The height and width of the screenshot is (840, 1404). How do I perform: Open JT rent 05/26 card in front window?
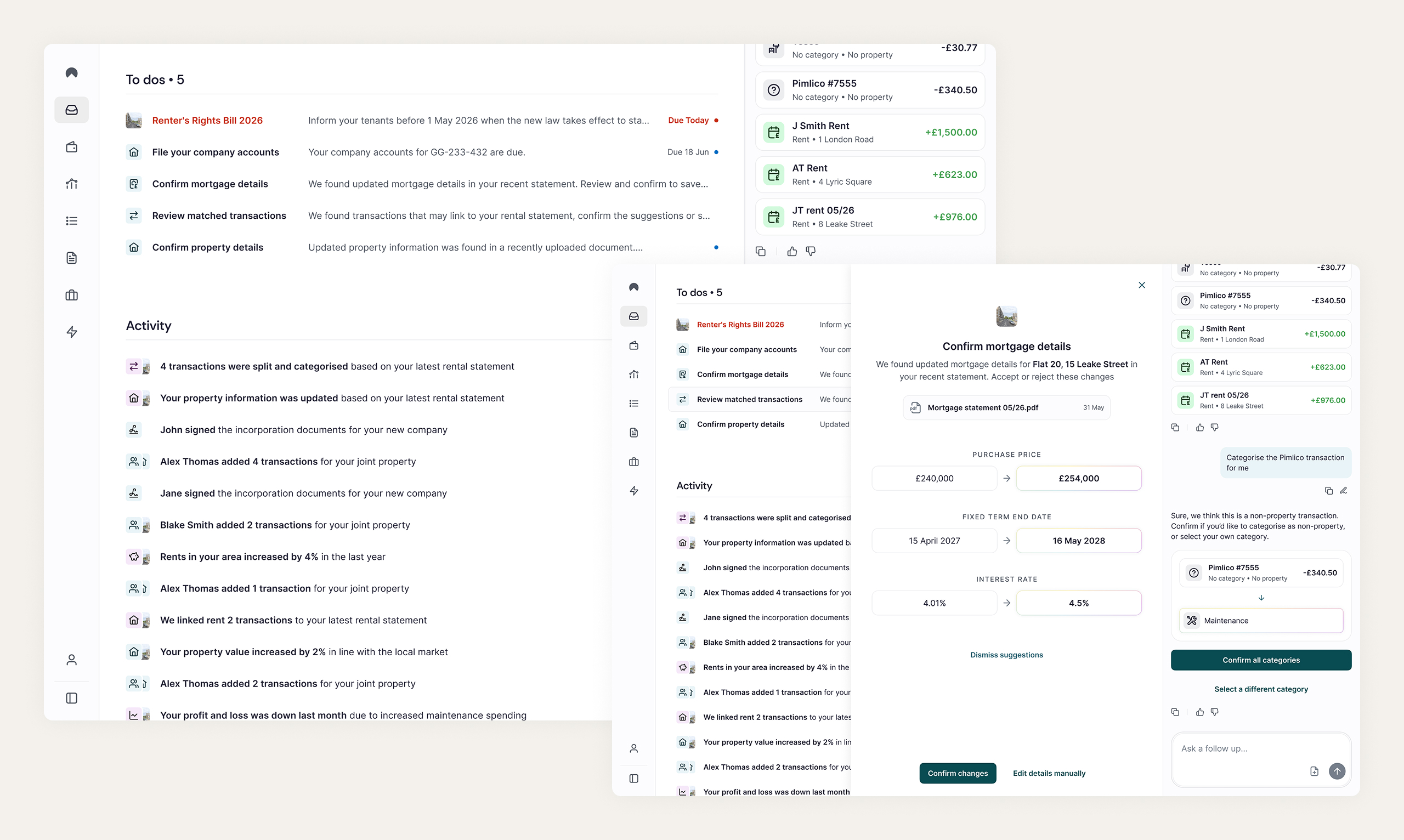1261,400
